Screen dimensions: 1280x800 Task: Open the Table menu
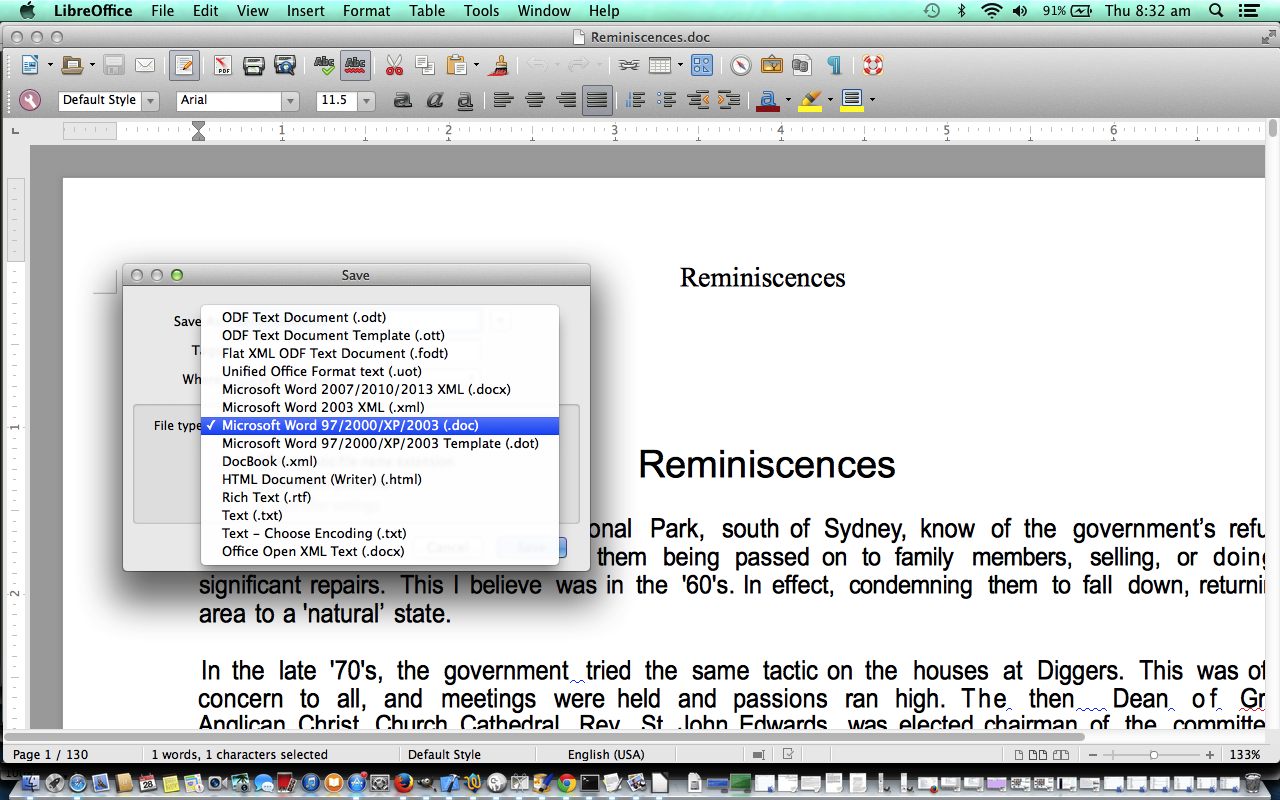coord(427,11)
